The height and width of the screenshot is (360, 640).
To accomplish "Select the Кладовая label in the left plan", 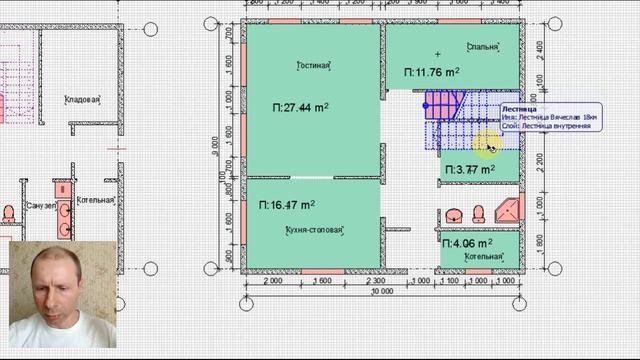I will (x=82, y=100).
